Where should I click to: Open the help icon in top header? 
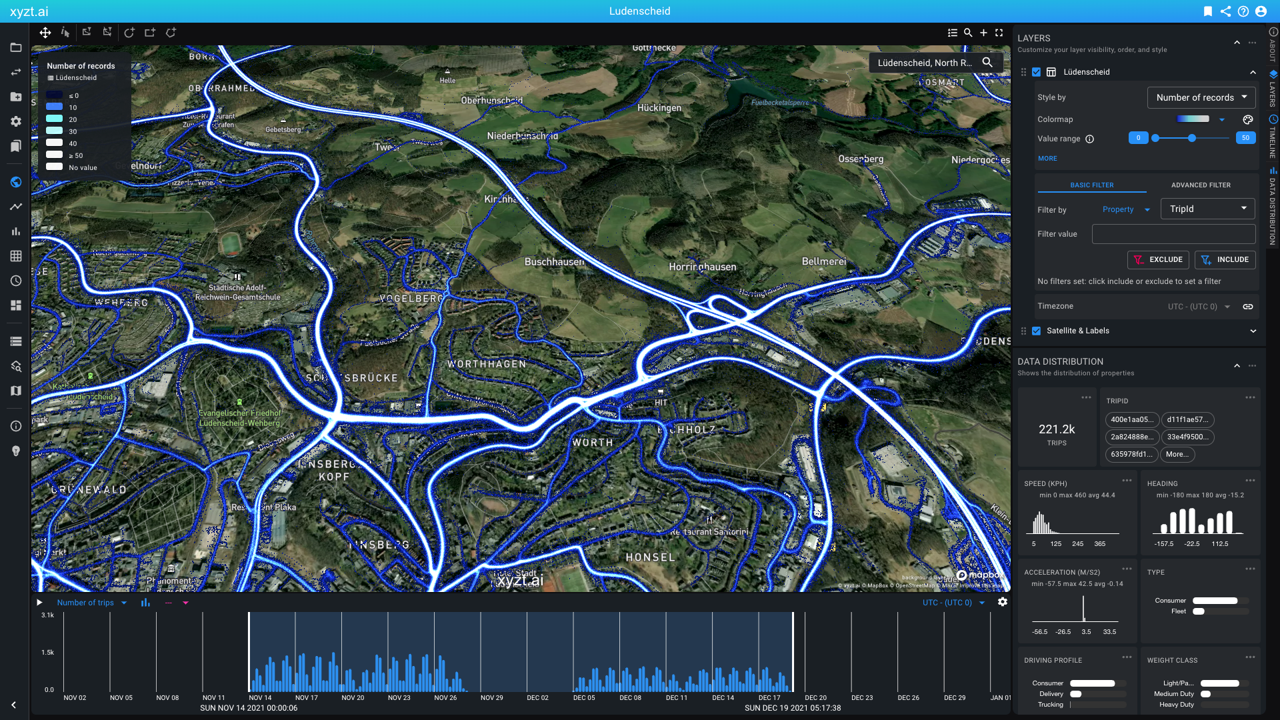[1243, 11]
